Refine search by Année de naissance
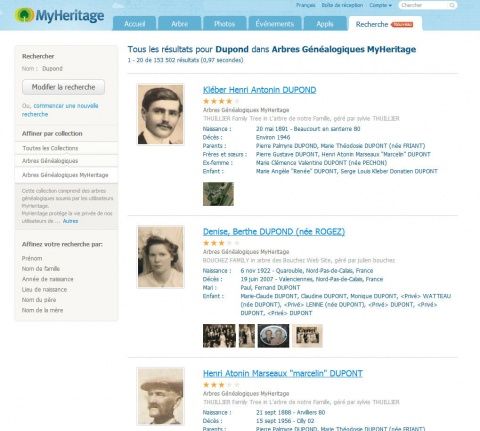The height and width of the screenshot is (431, 480). pos(48,279)
